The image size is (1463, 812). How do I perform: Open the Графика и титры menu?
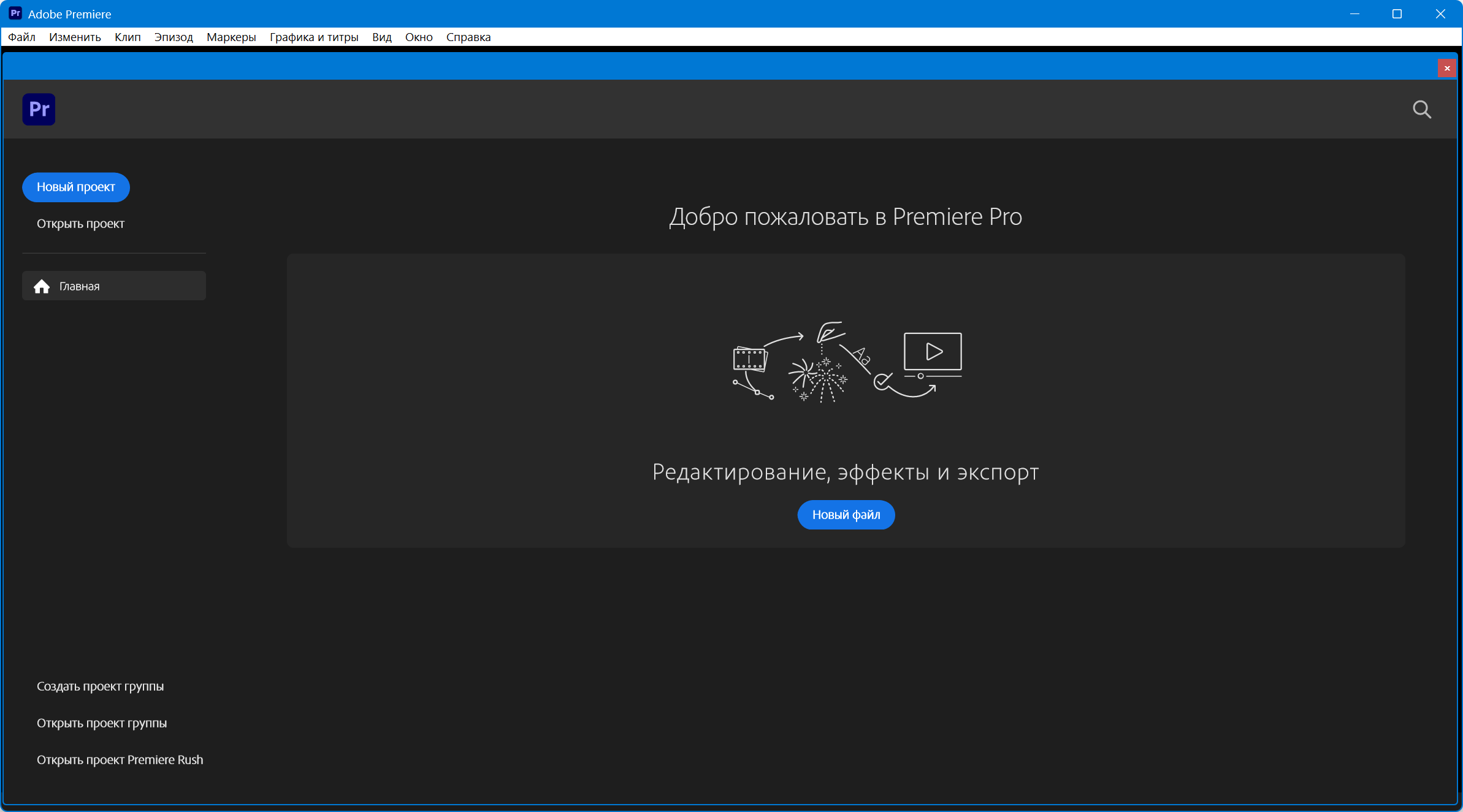pyautogui.click(x=314, y=37)
